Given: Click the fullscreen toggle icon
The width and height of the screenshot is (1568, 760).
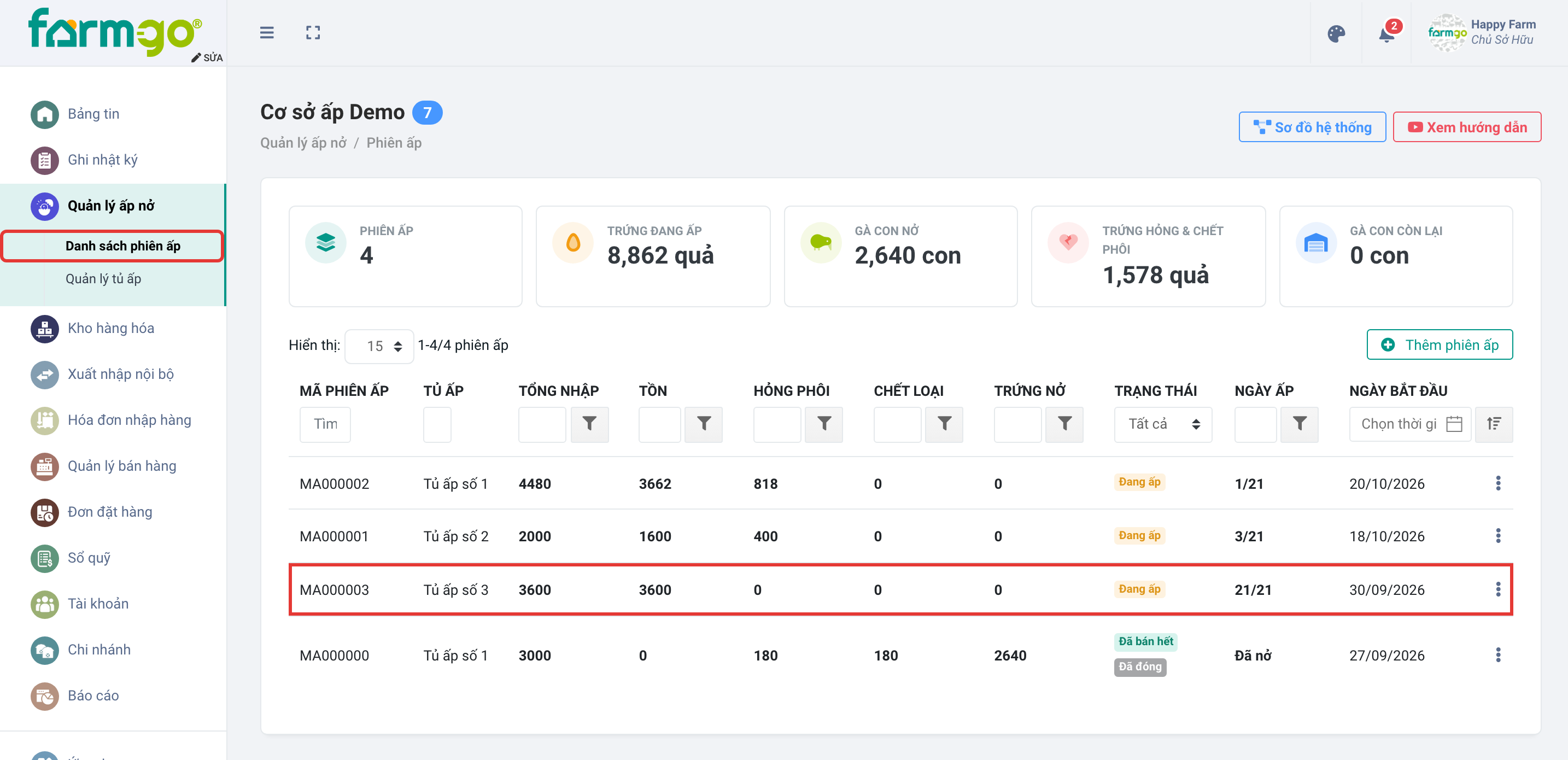Looking at the screenshot, I should coord(313,32).
